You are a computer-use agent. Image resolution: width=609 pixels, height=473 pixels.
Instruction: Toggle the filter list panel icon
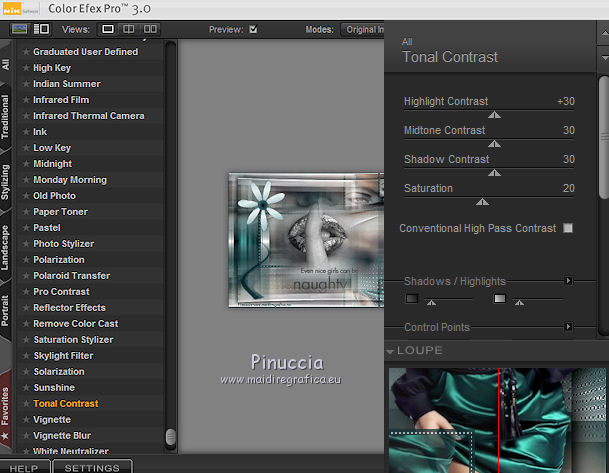[x=41, y=29]
